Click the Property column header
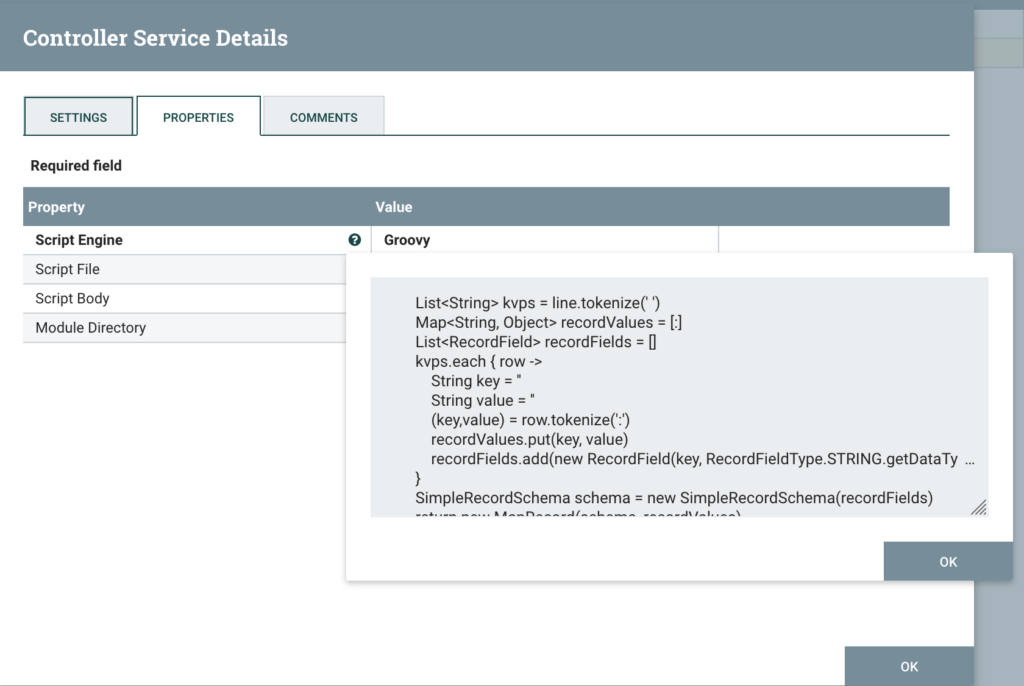This screenshot has width=1024, height=686. click(57, 207)
